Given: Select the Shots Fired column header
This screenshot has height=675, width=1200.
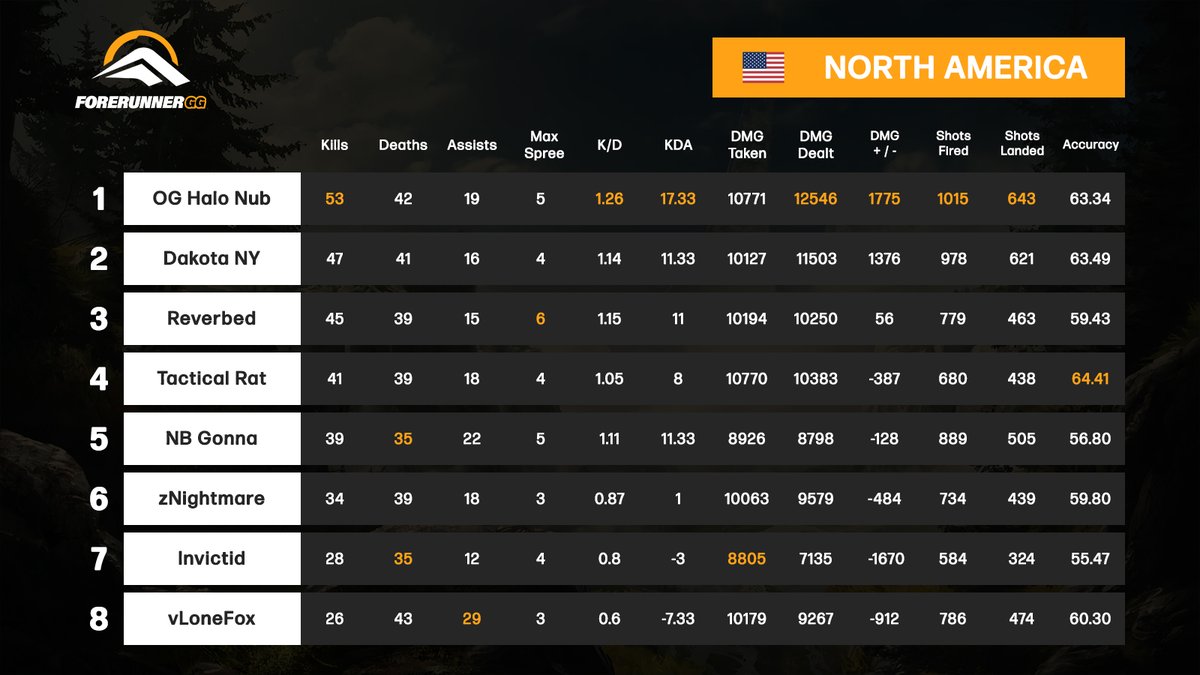Looking at the screenshot, I should click(952, 143).
